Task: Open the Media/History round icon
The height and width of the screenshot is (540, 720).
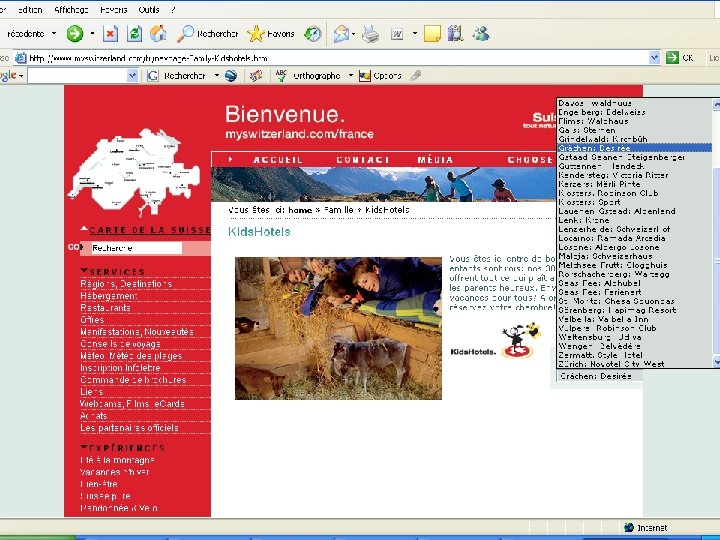Action: tap(313, 34)
